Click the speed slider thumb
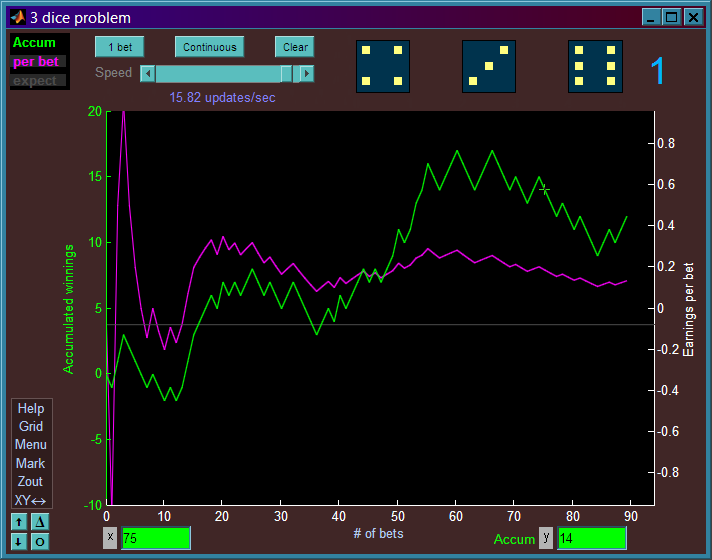 (x=286, y=74)
